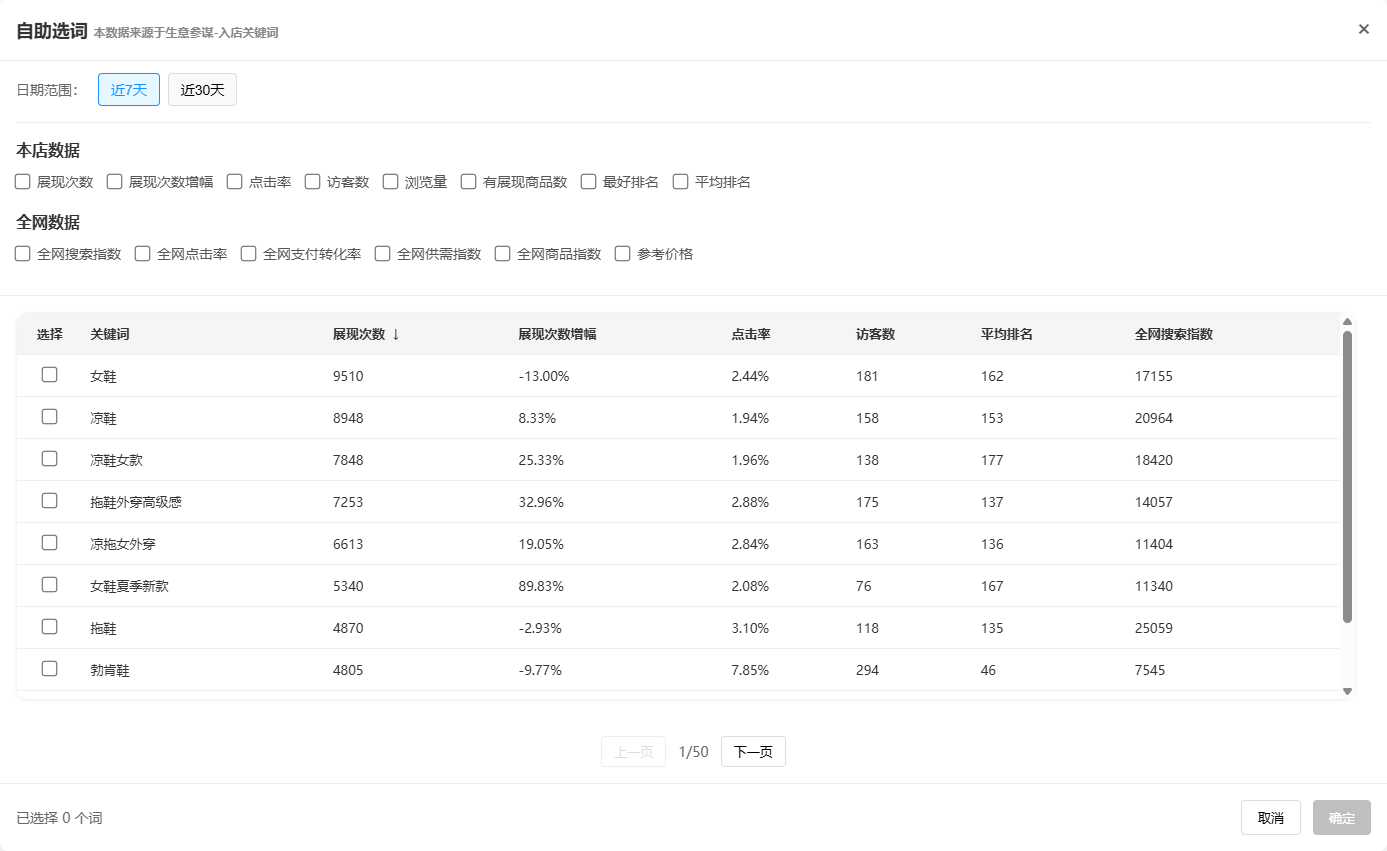1387x851 pixels.
Task: Click the 确定 confirm button
Action: (x=1341, y=818)
